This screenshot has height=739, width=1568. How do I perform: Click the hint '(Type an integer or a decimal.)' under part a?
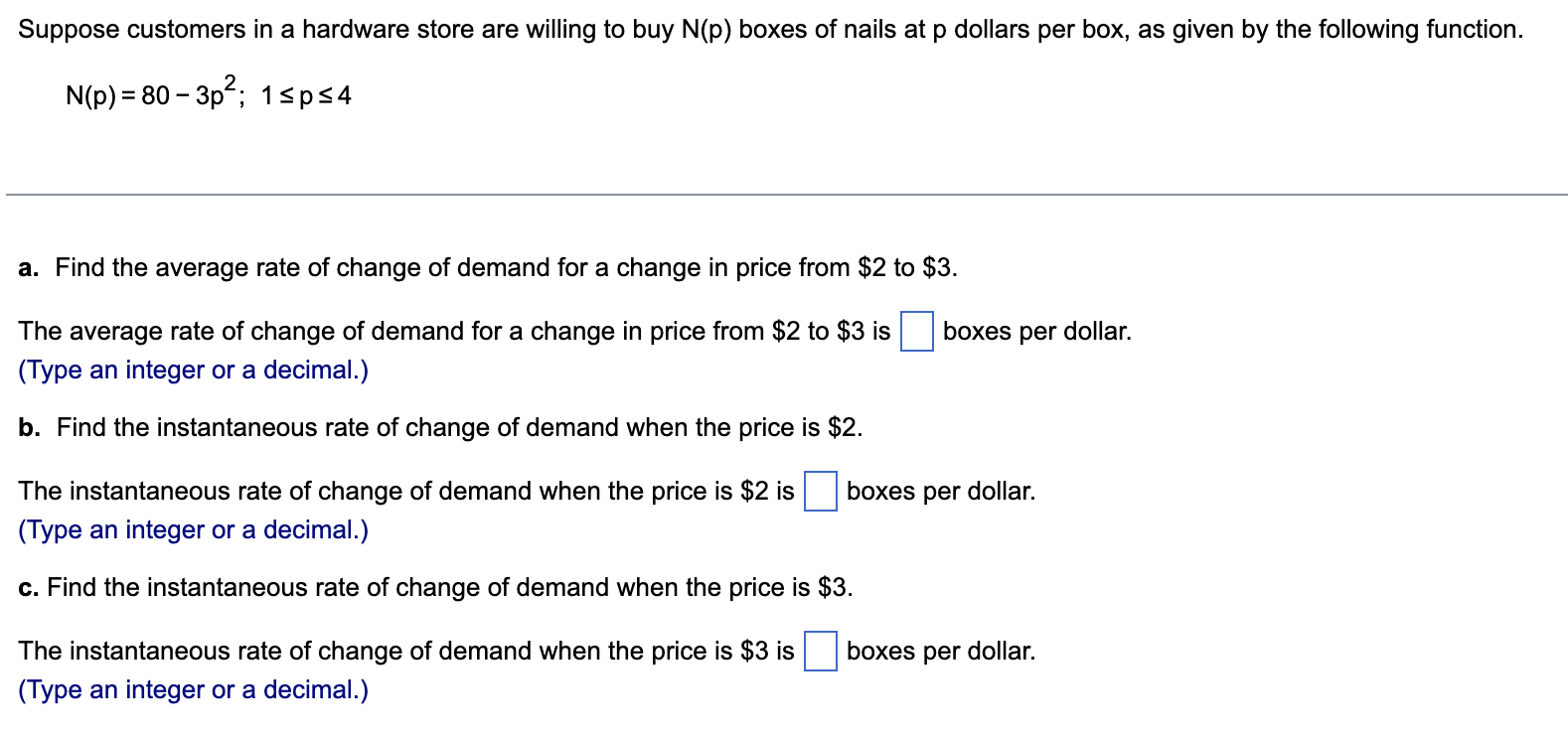[x=193, y=370]
